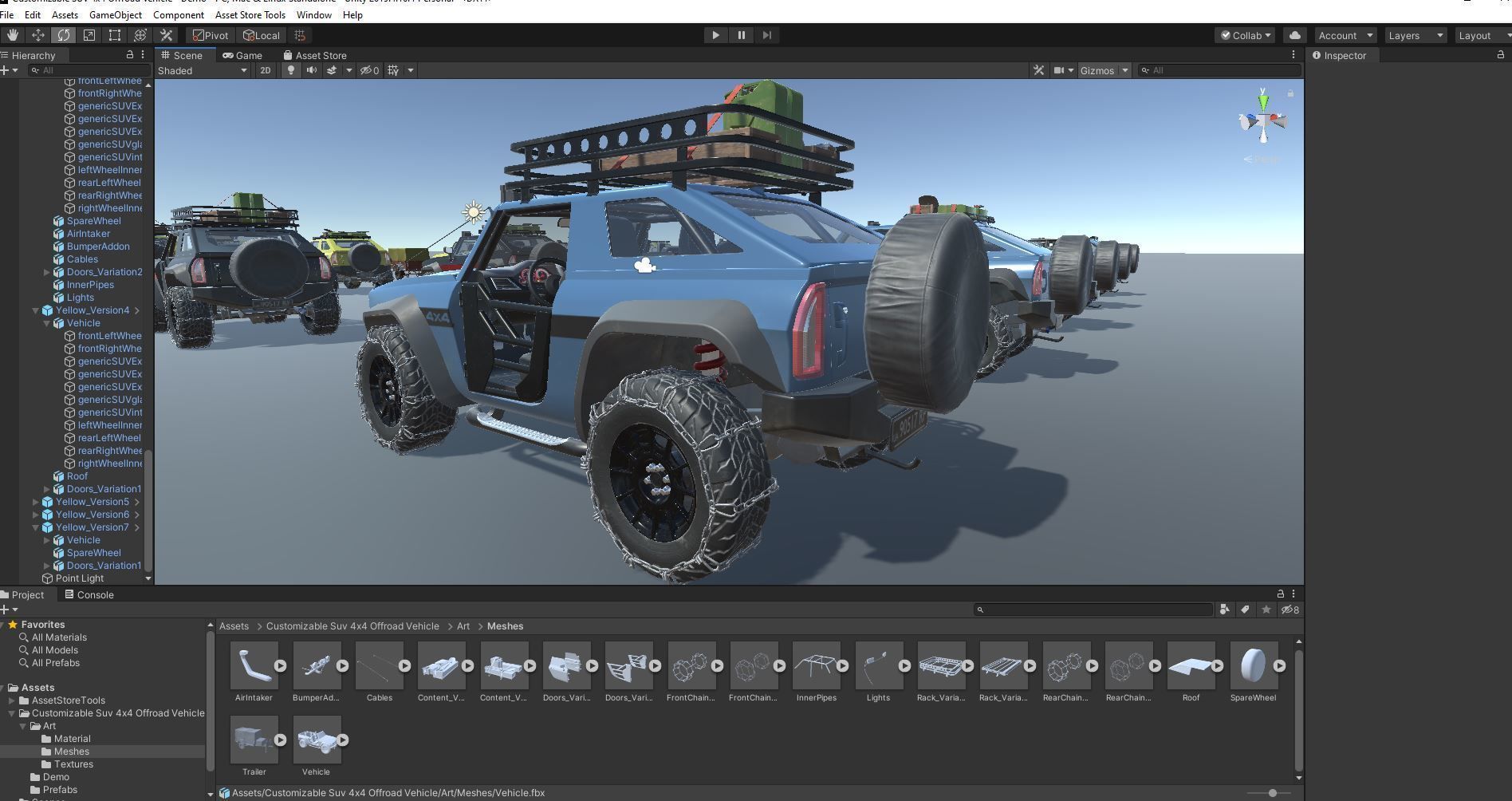This screenshot has width=1512, height=801.
Task: Toggle scene effects like skybox
Action: (332, 70)
